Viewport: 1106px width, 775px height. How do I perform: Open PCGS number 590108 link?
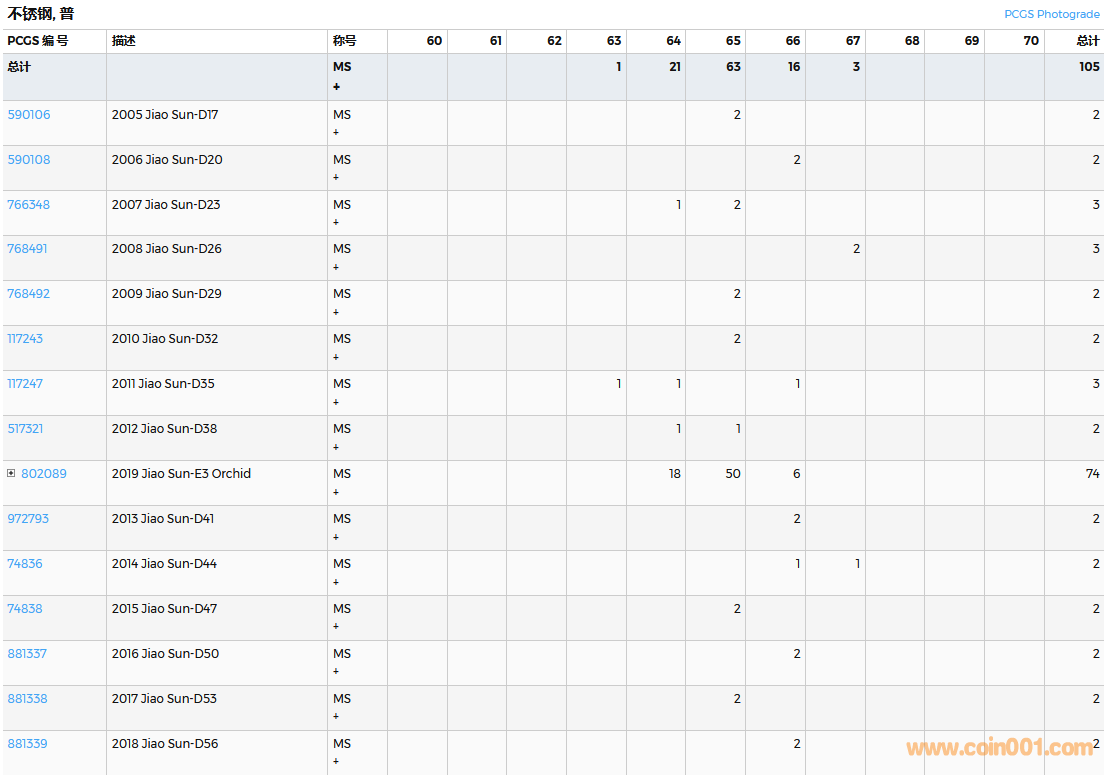point(29,160)
